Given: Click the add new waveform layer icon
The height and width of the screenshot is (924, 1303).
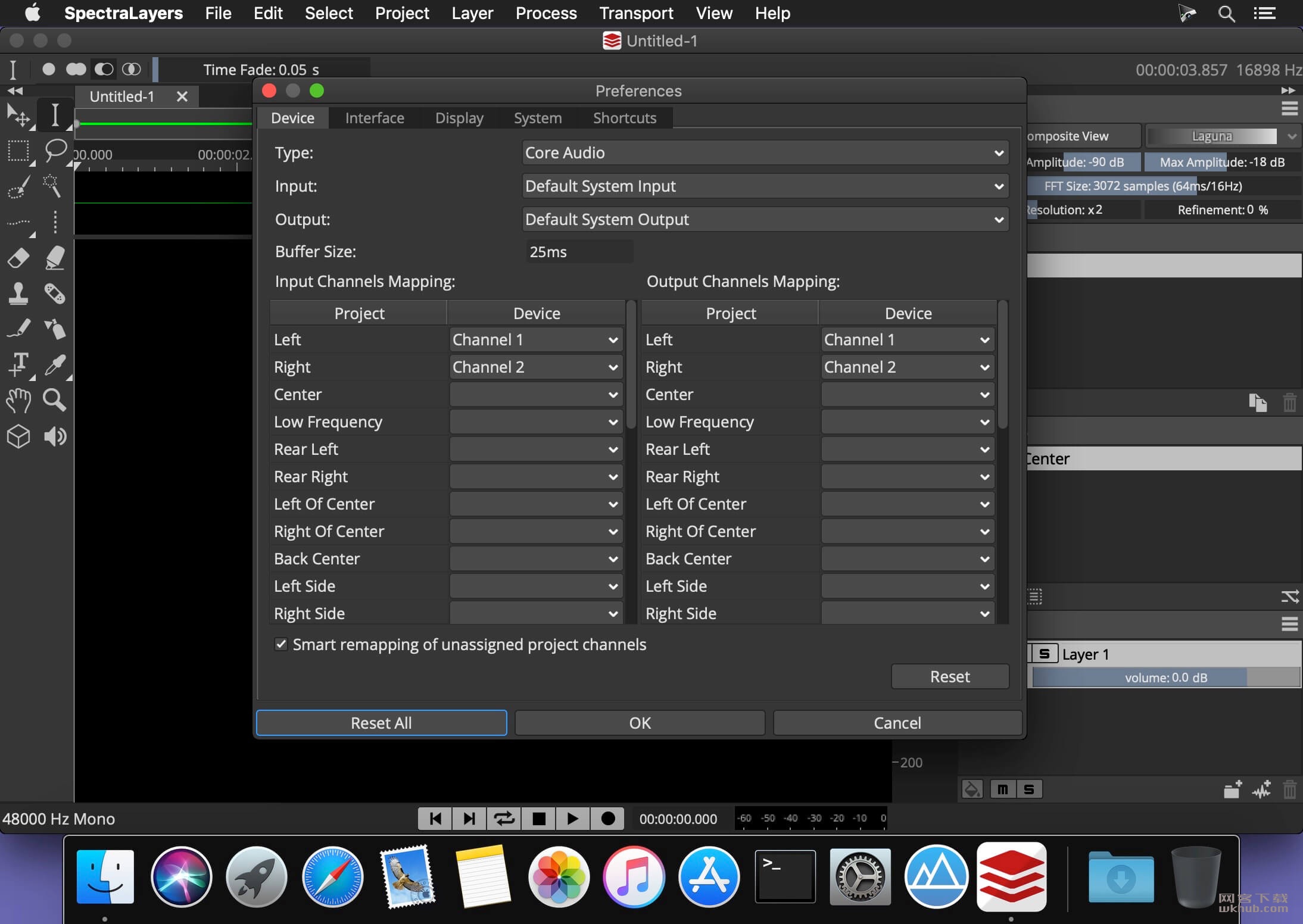Looking at the screenshot, I should 1262,789.
